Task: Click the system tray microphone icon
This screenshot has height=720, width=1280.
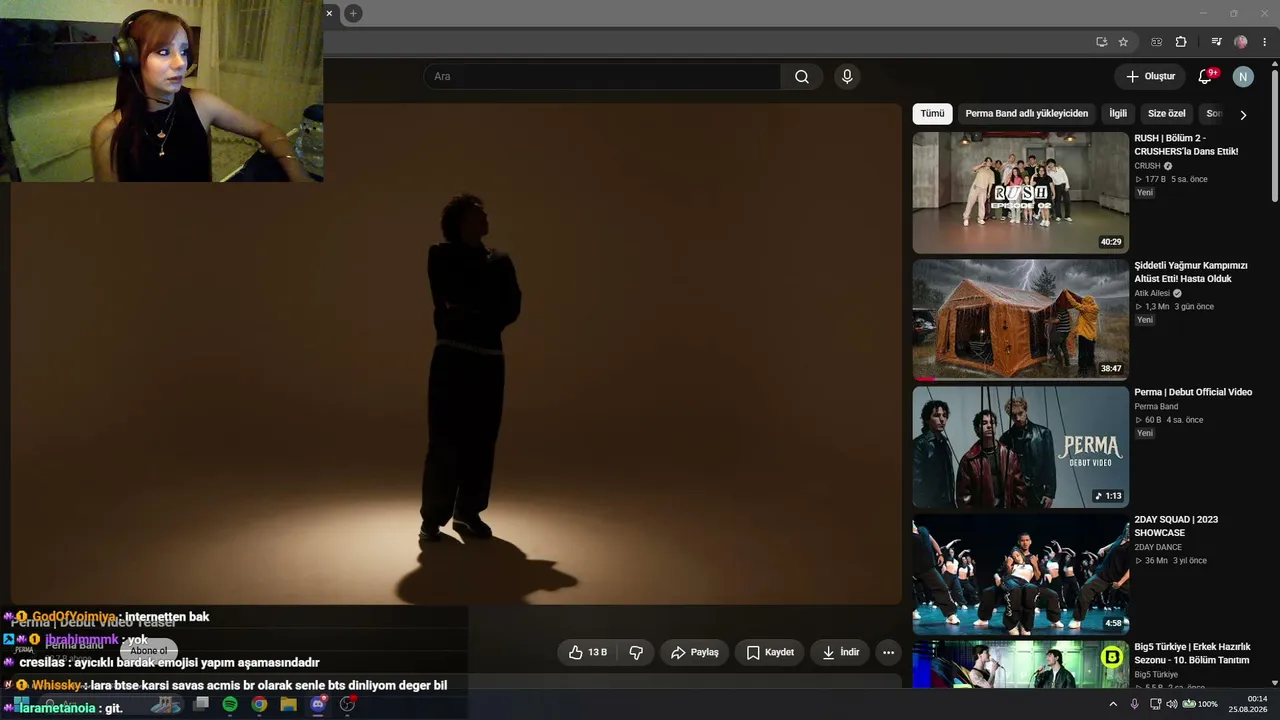Action: tap(1134, 704)
